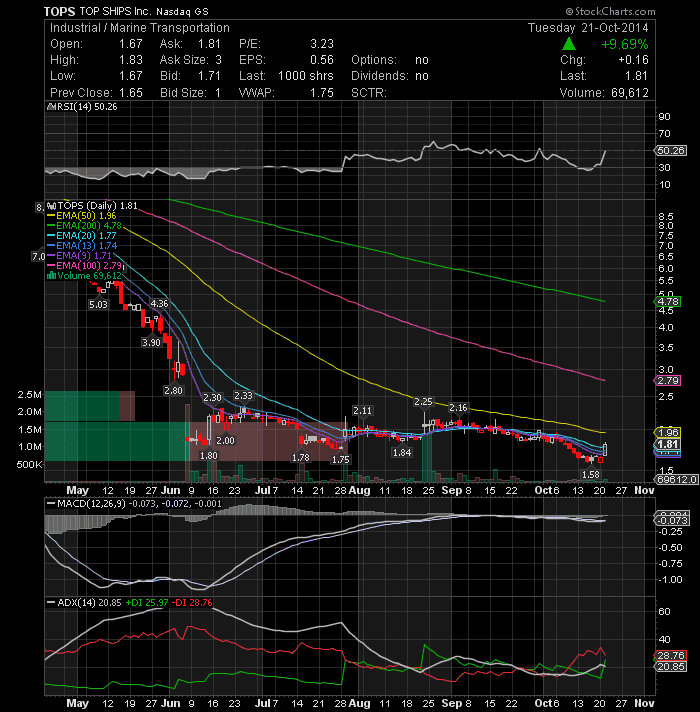Click the pink 2.79 EMA tag on right axis
The height and width of the screenshot is (712, 700).
pos(667,381)
